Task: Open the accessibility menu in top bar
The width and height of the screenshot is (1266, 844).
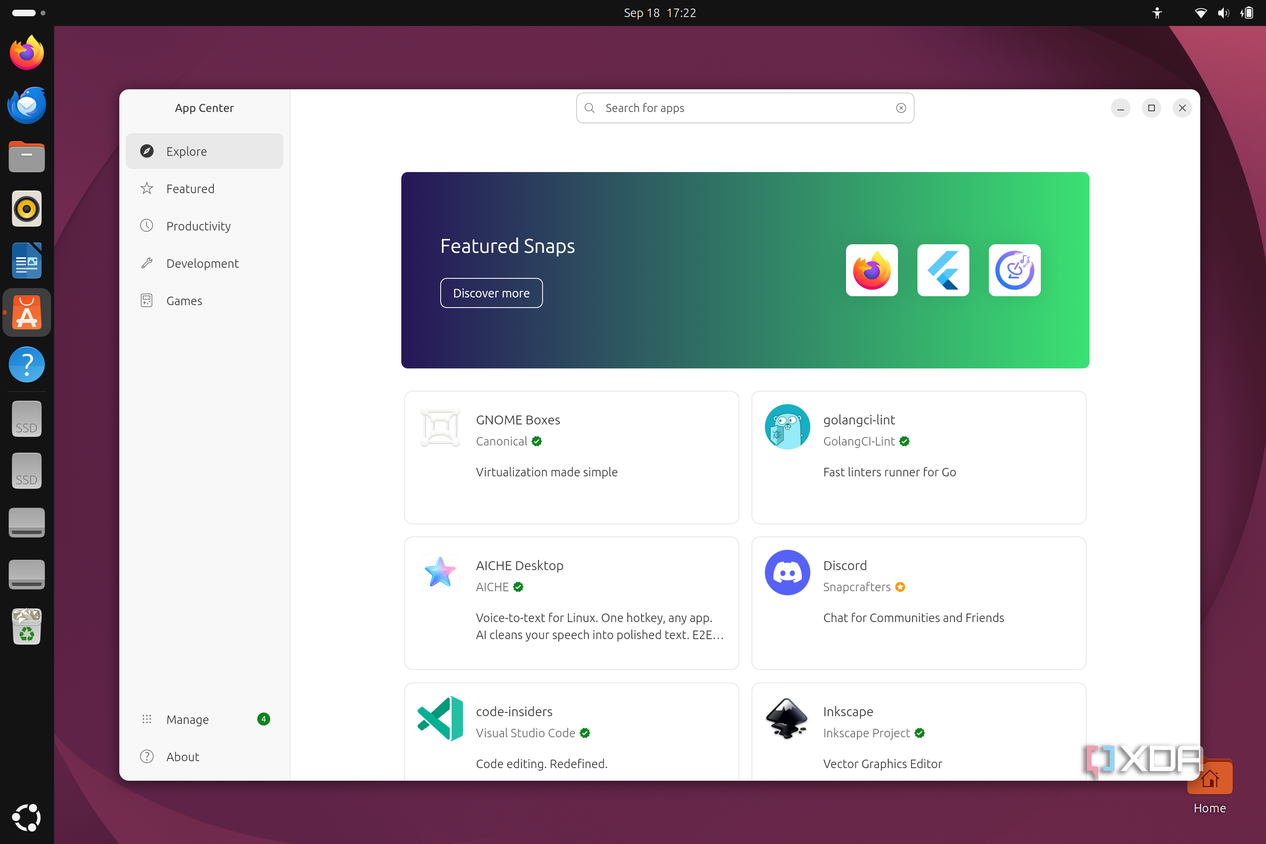Action: pos(1157,13)
